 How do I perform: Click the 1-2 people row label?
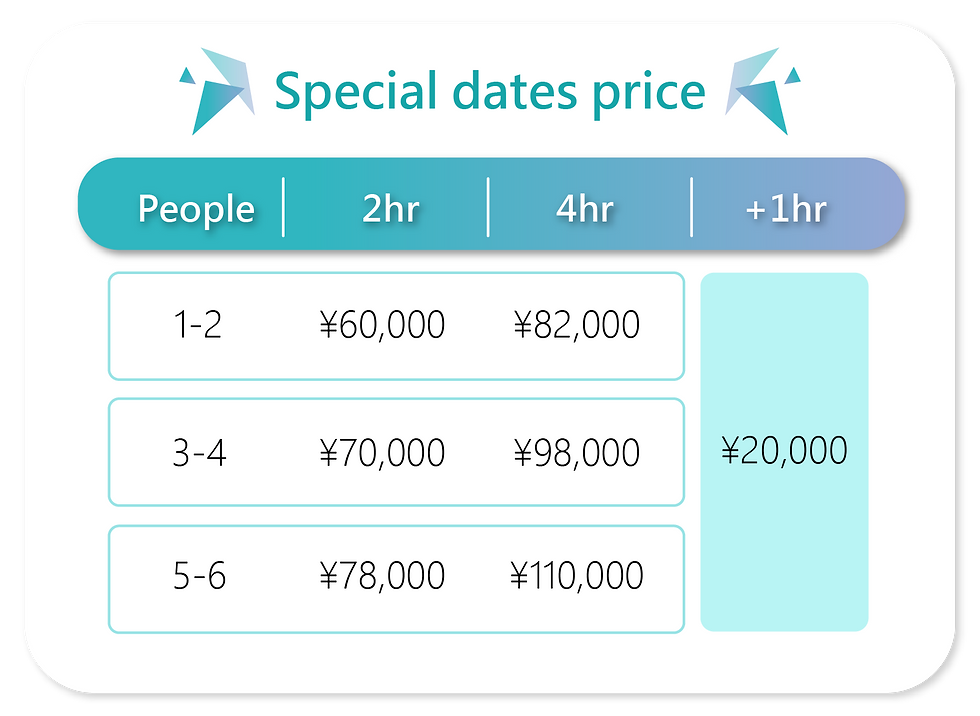197,325
